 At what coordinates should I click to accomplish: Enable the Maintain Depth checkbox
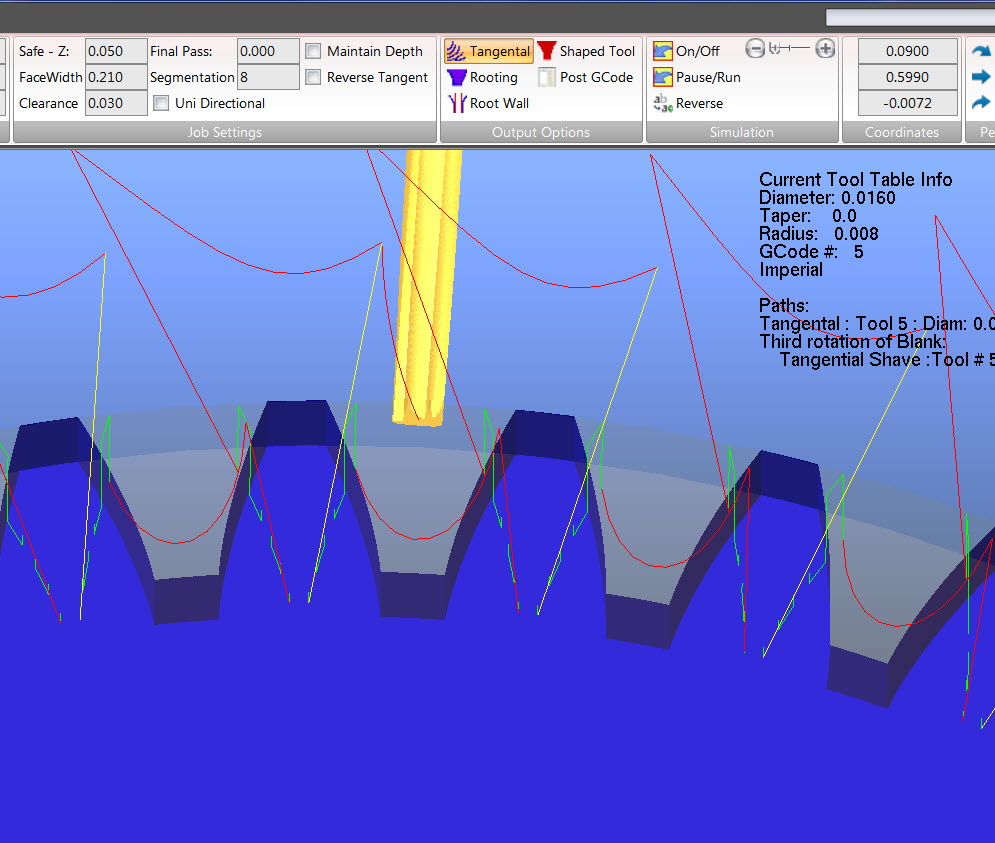click(314, 51)
